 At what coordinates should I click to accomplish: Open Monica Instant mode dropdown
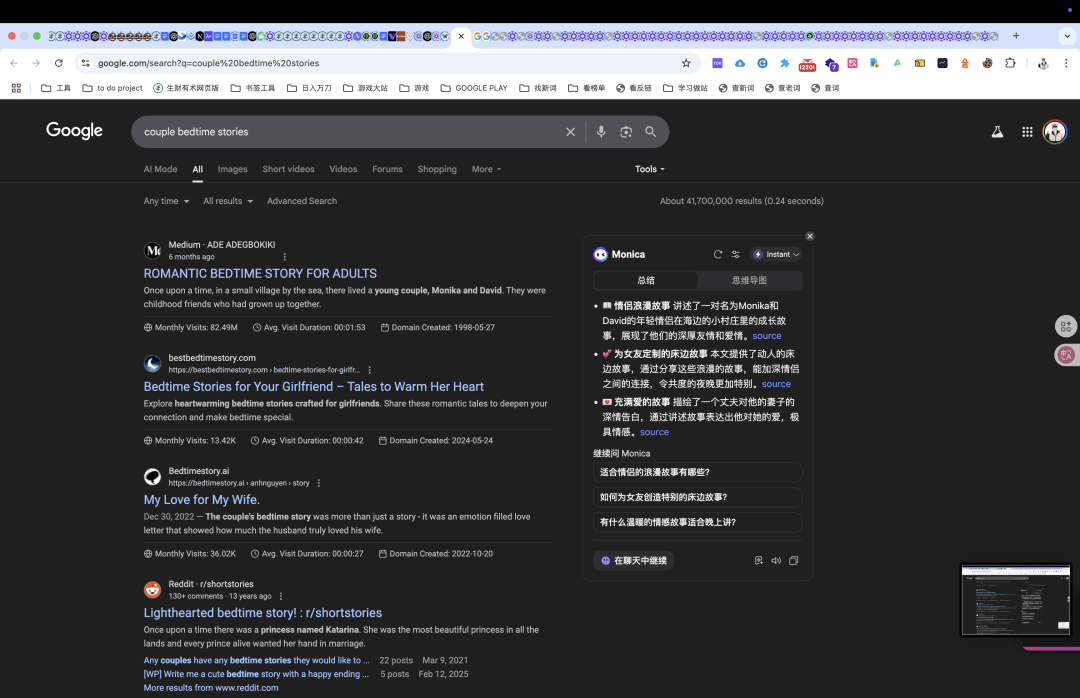point(776,254)
